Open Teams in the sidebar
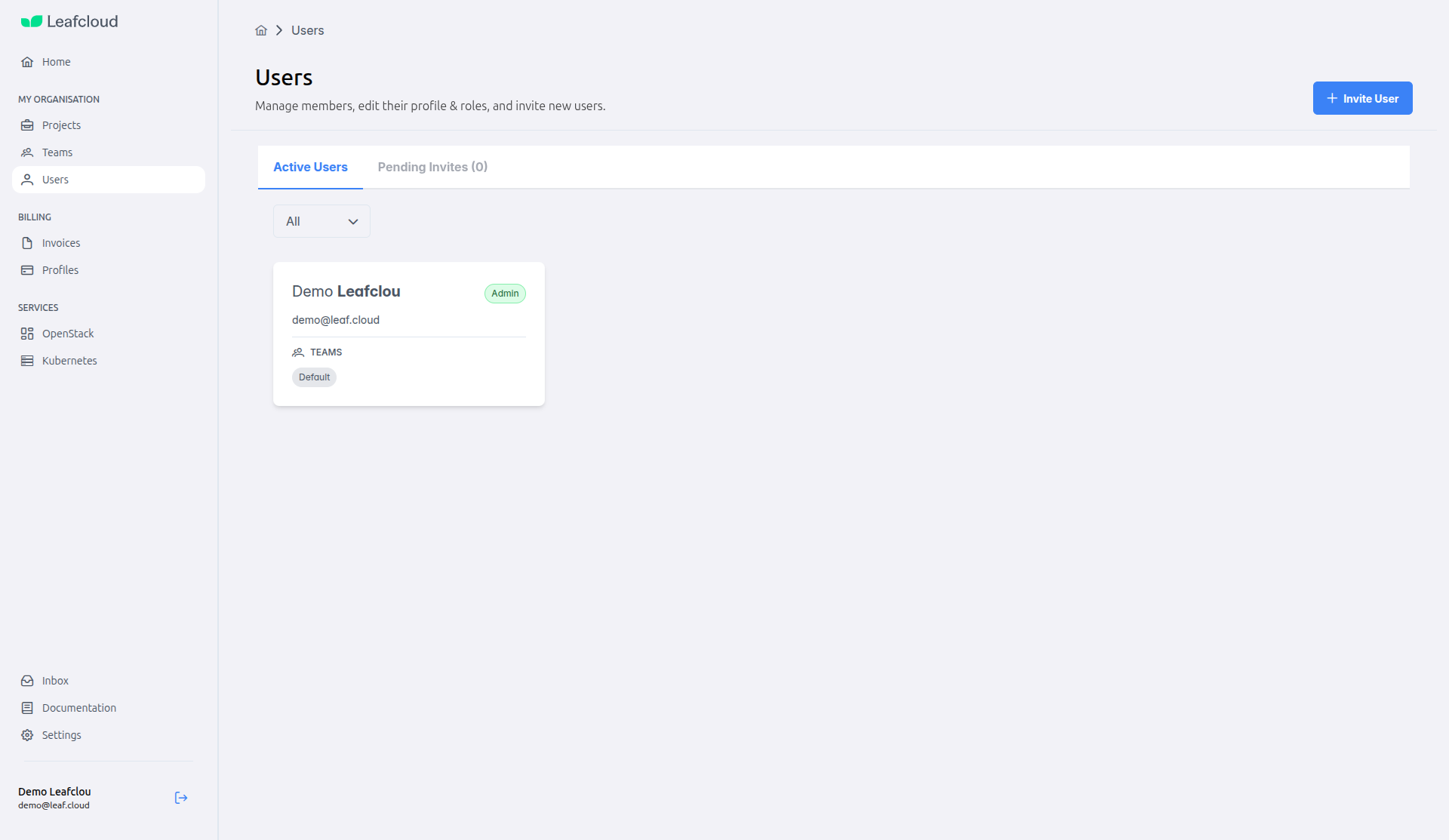The image size is (1449, 840). click(109, 152)
